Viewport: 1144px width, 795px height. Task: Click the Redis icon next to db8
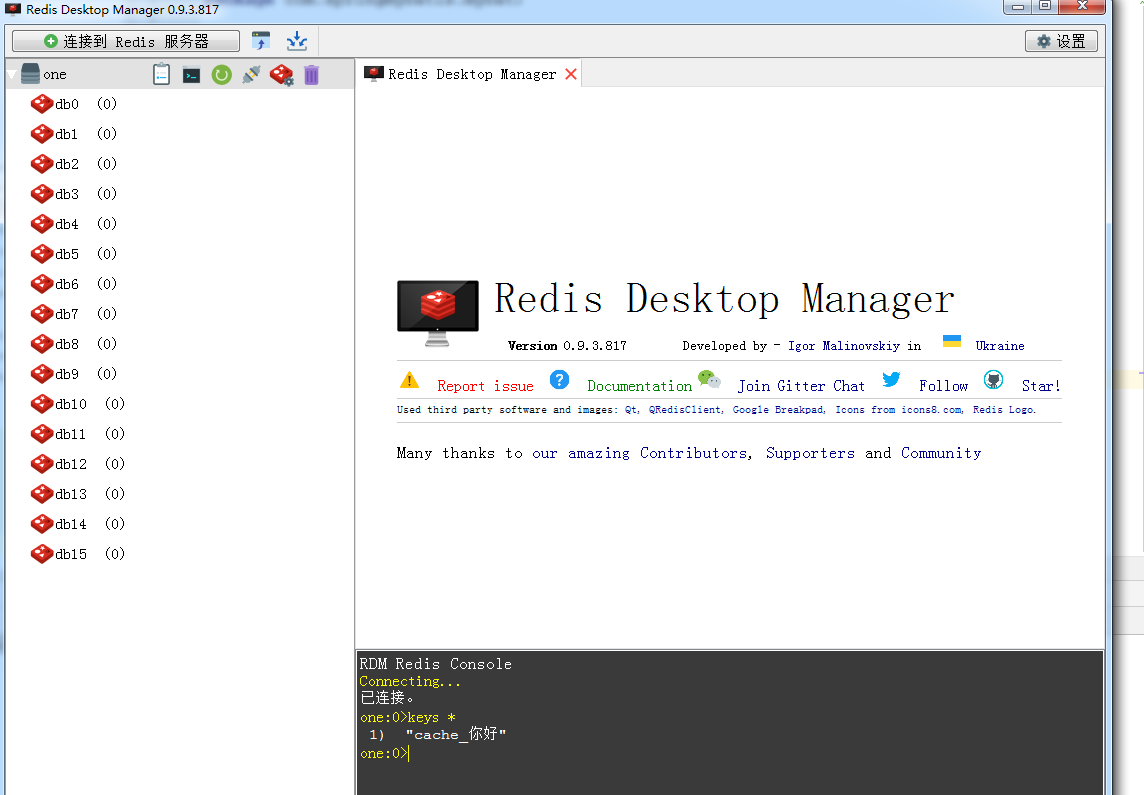42,344
